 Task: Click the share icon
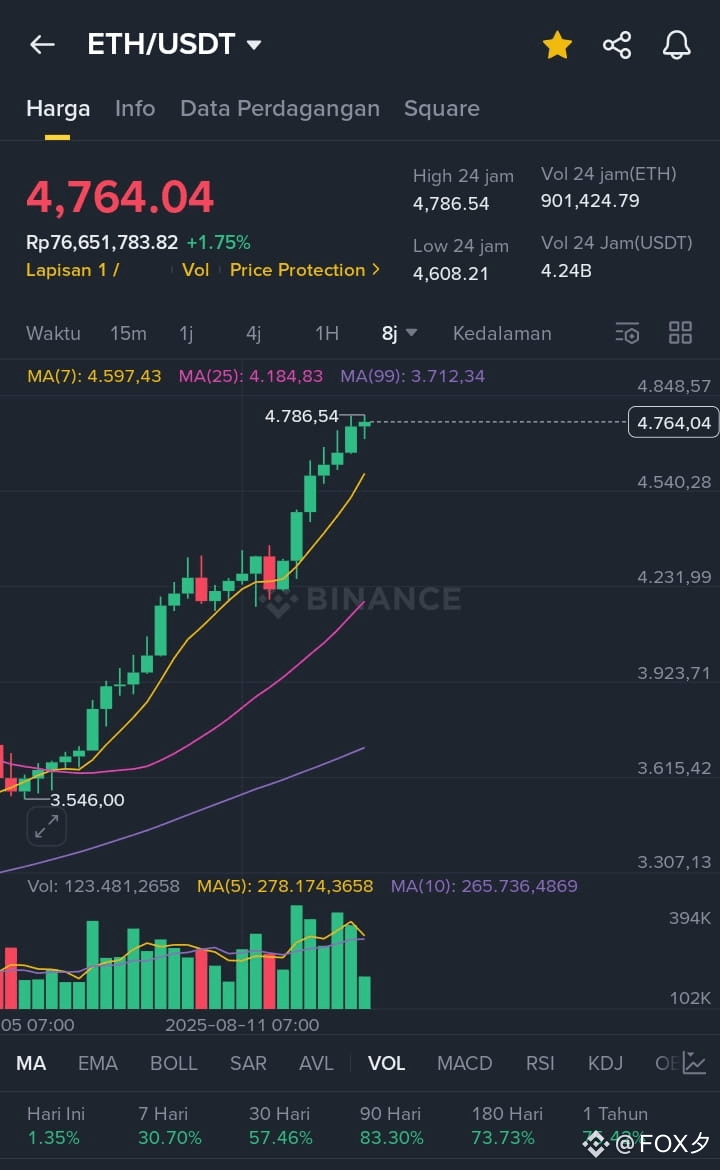(x=617, y=44)
